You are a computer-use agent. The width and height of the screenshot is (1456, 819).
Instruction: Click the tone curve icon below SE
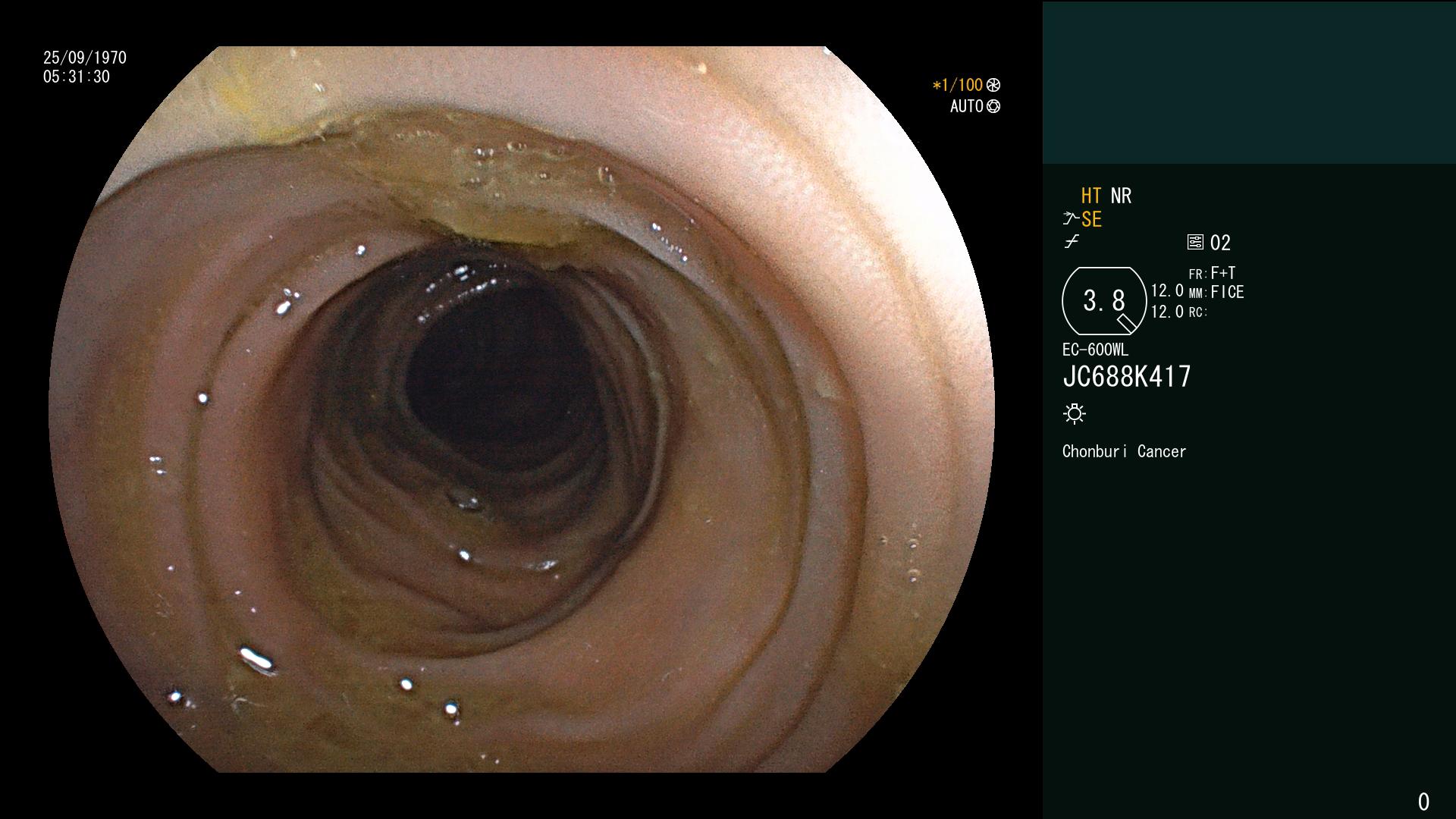(1072, 243)
